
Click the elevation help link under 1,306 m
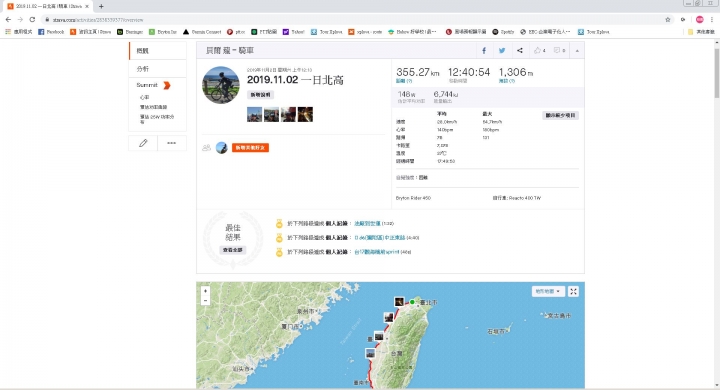(506, 81)
